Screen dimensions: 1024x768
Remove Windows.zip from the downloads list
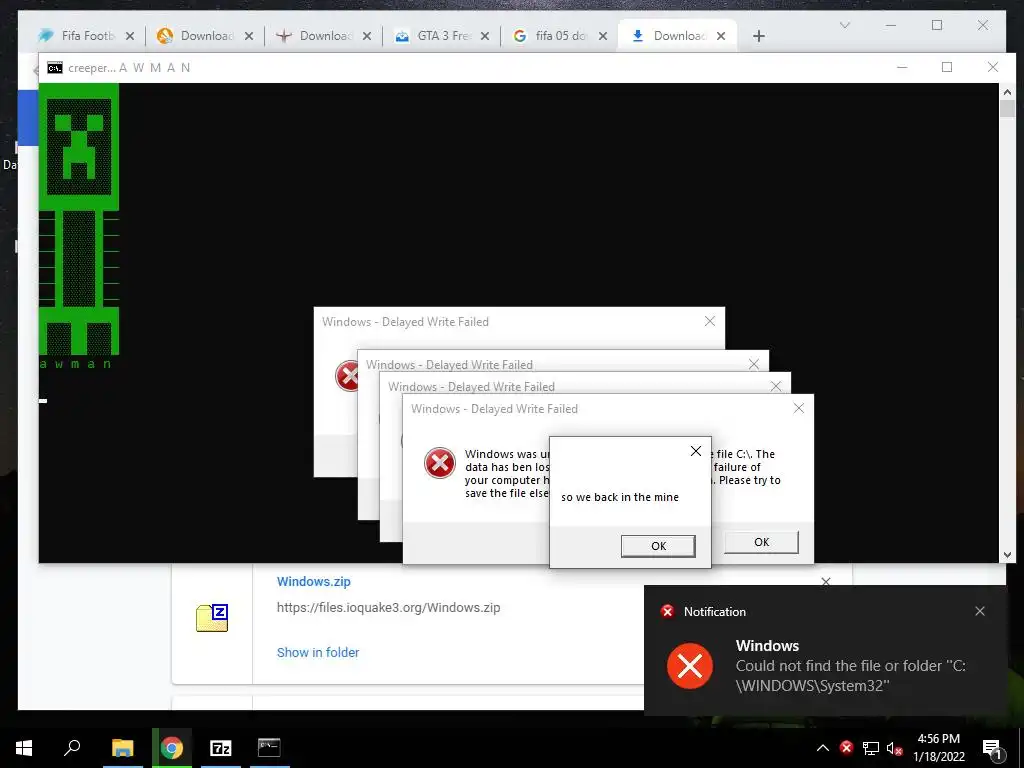[825, 581]
